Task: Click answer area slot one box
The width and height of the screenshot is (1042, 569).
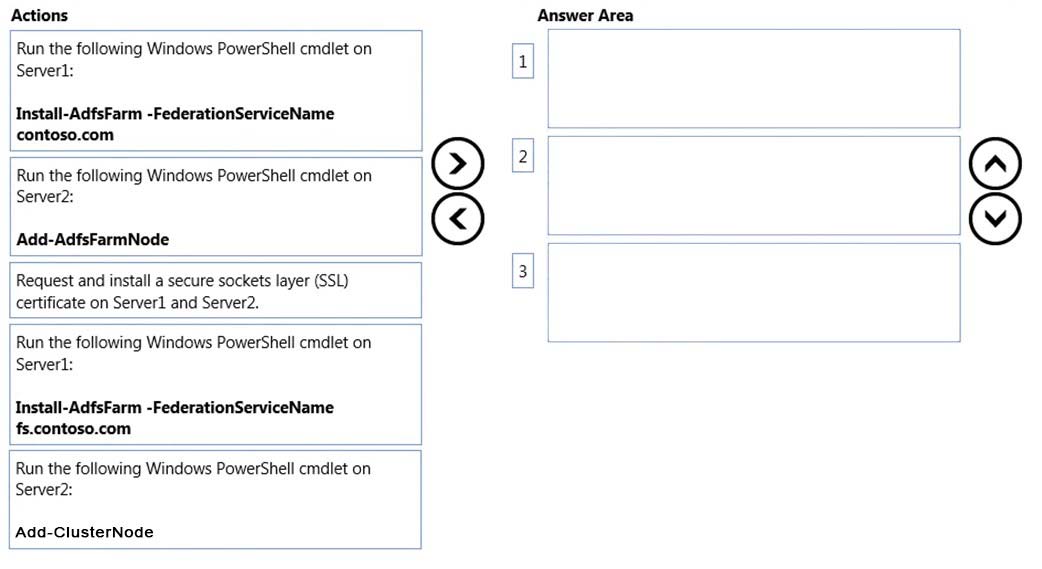Action: 754,78
